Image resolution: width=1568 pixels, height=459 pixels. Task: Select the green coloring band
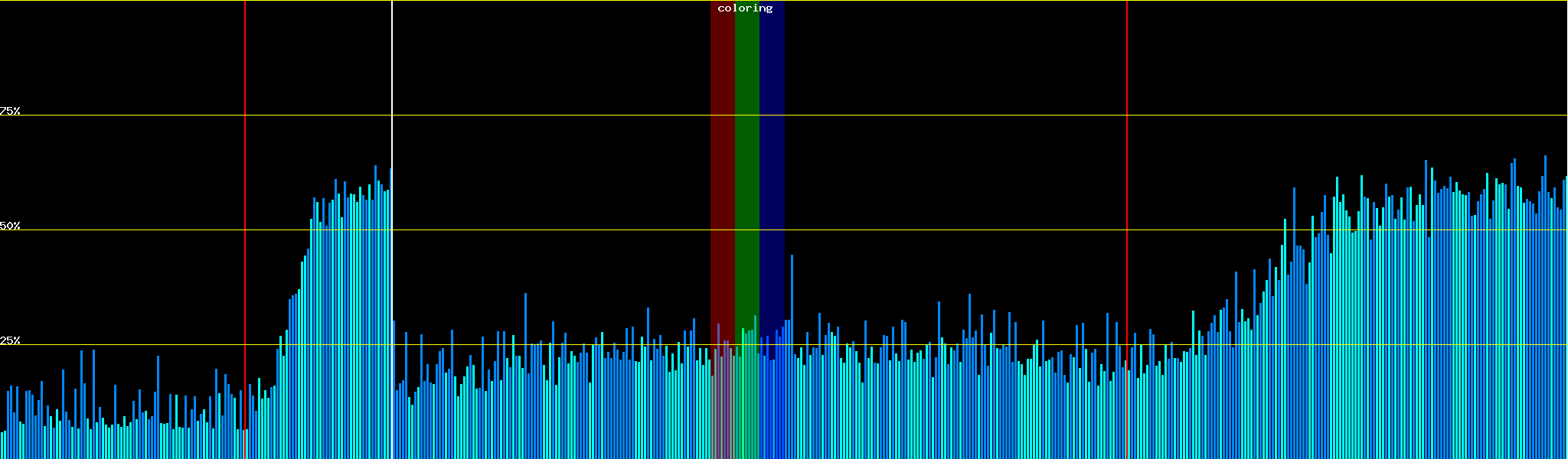pos(746,153)
